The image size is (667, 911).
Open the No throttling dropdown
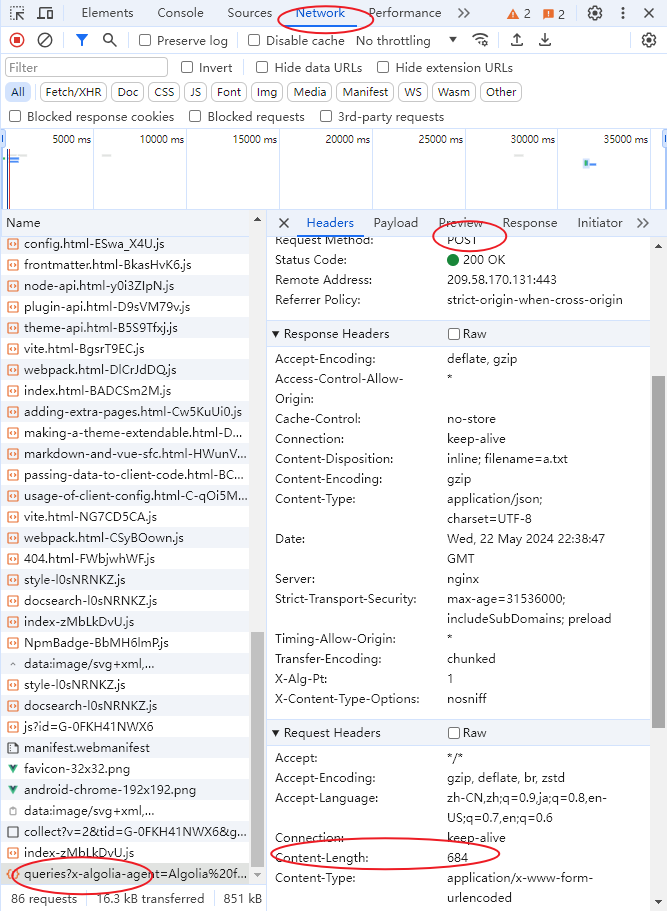406,41
